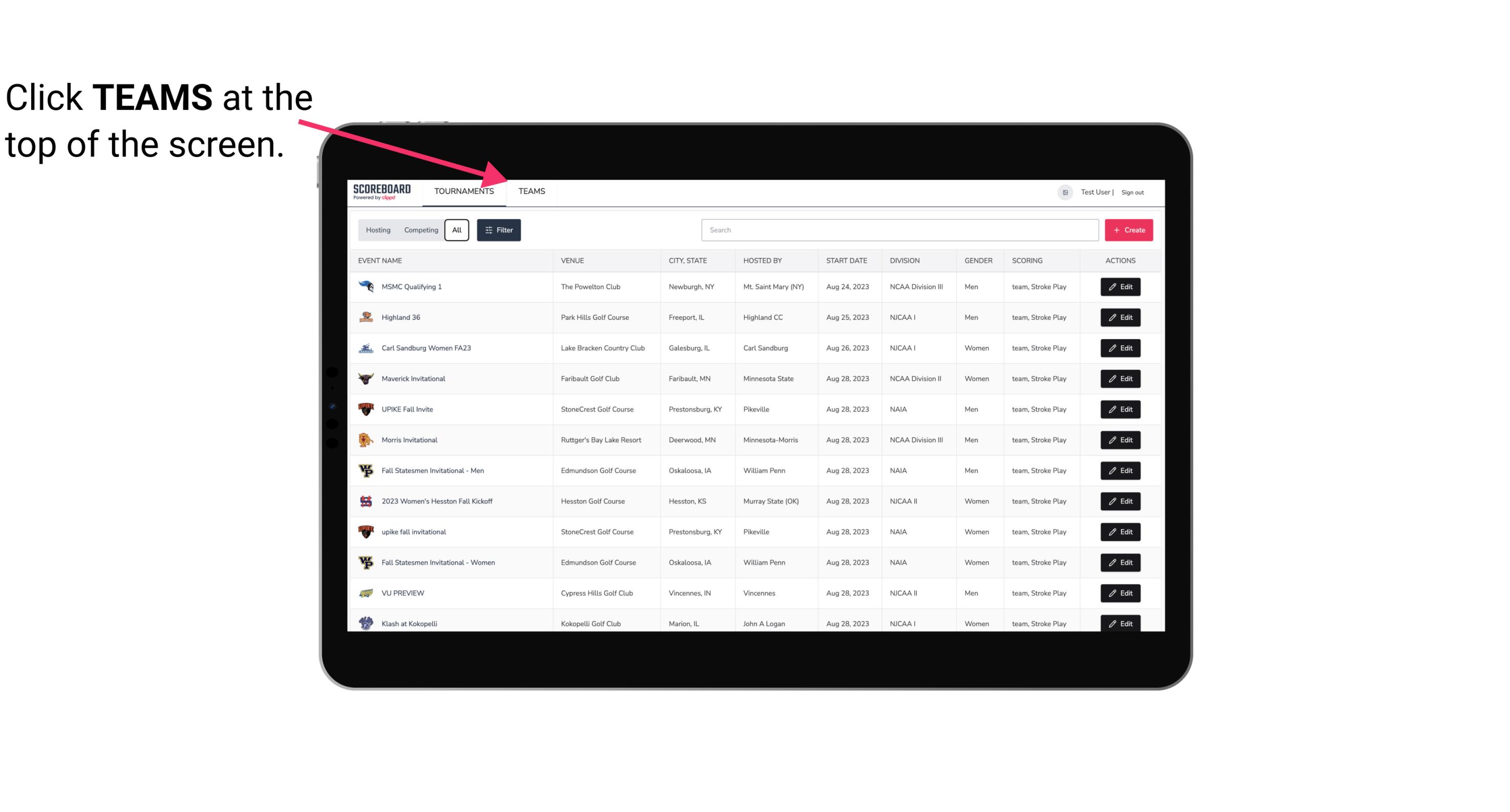Click the Edit icon for Maverick Invitational
This screenshot has width=1510, height=812.
click(x=1121, y=378)
